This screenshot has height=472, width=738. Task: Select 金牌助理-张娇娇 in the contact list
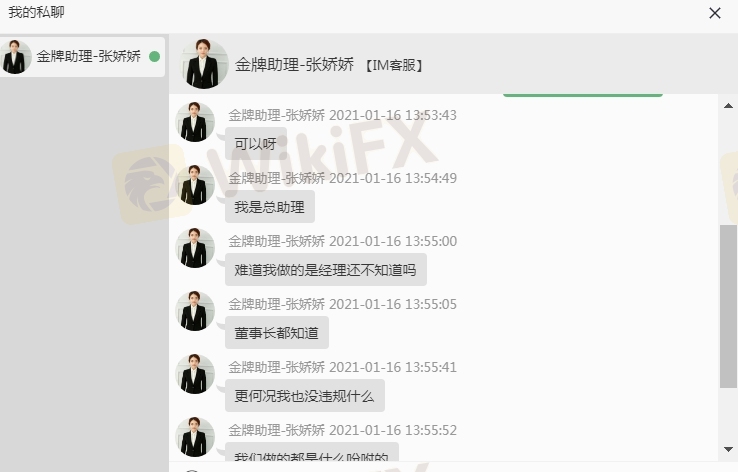82,56
